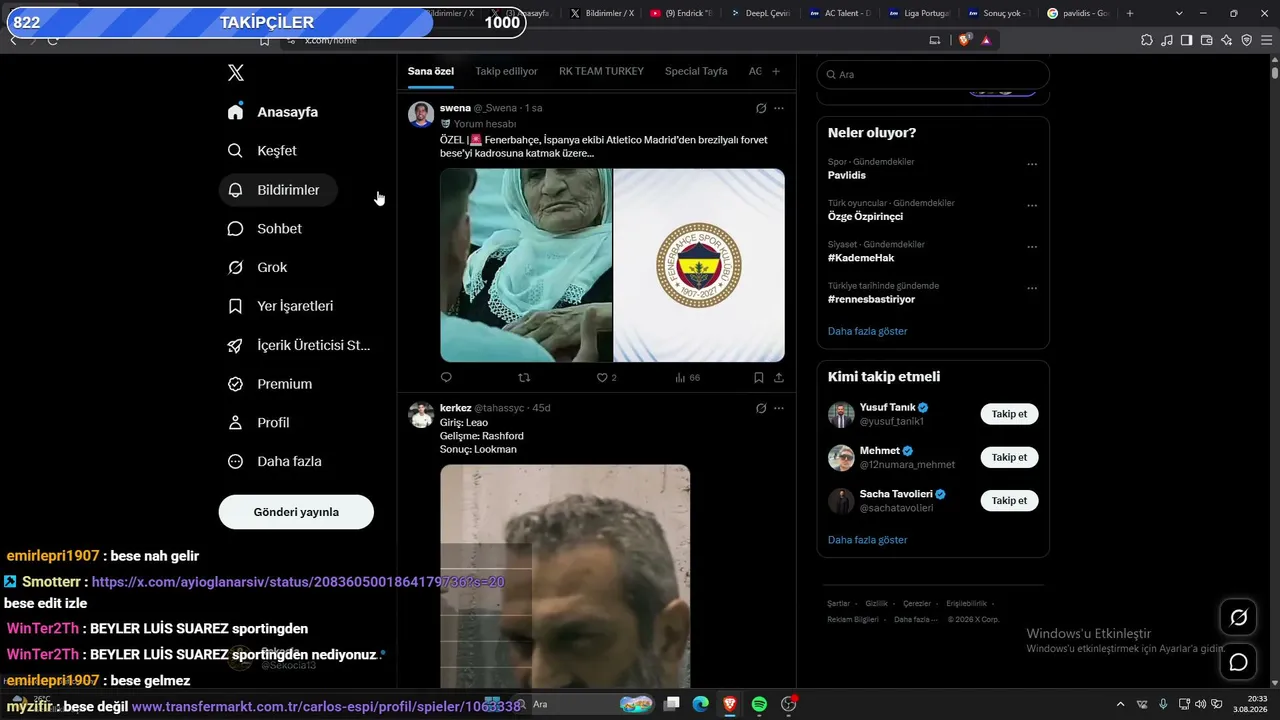
Task: Open Yer İşaretleri bookmarks
Action: tap(280, 307)
